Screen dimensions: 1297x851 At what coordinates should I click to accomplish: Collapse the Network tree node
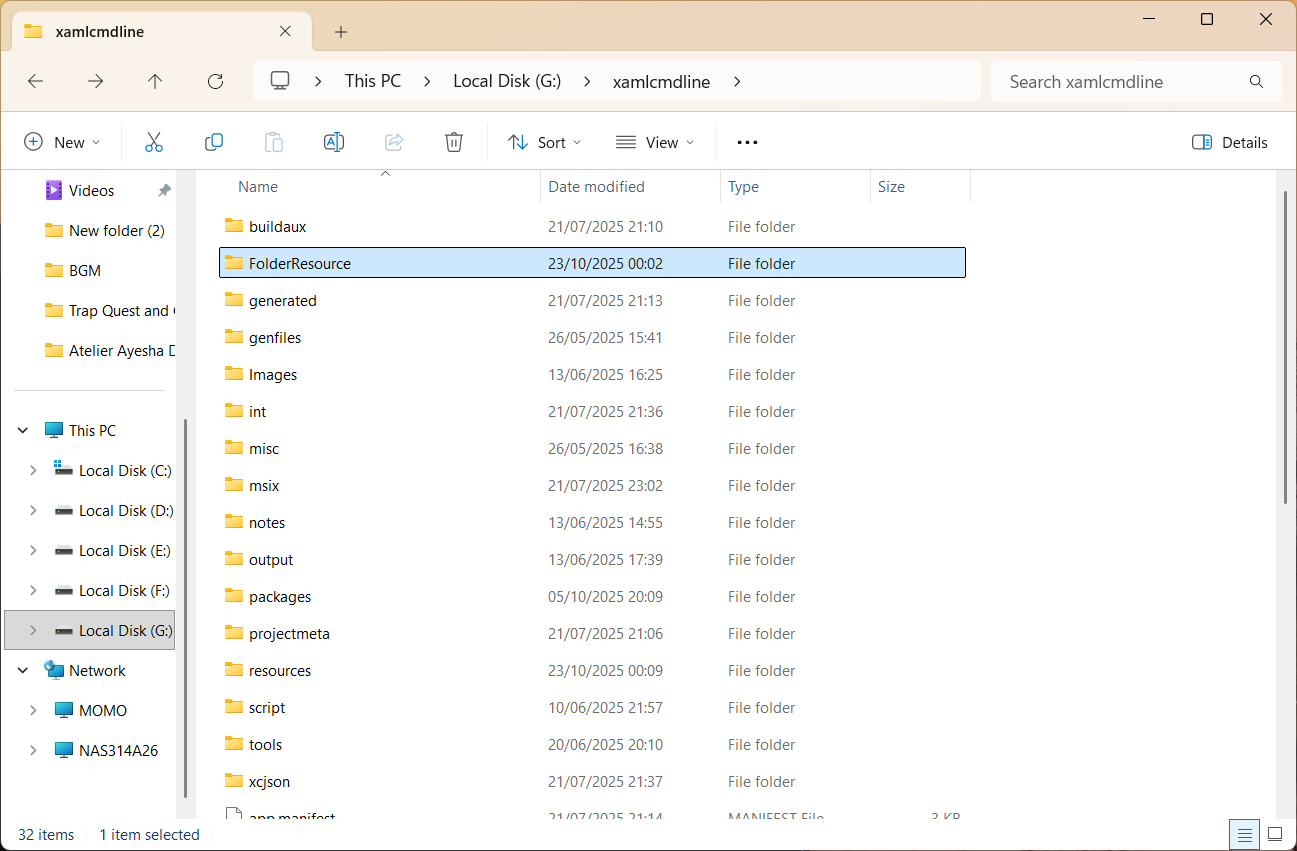(23, 670)
